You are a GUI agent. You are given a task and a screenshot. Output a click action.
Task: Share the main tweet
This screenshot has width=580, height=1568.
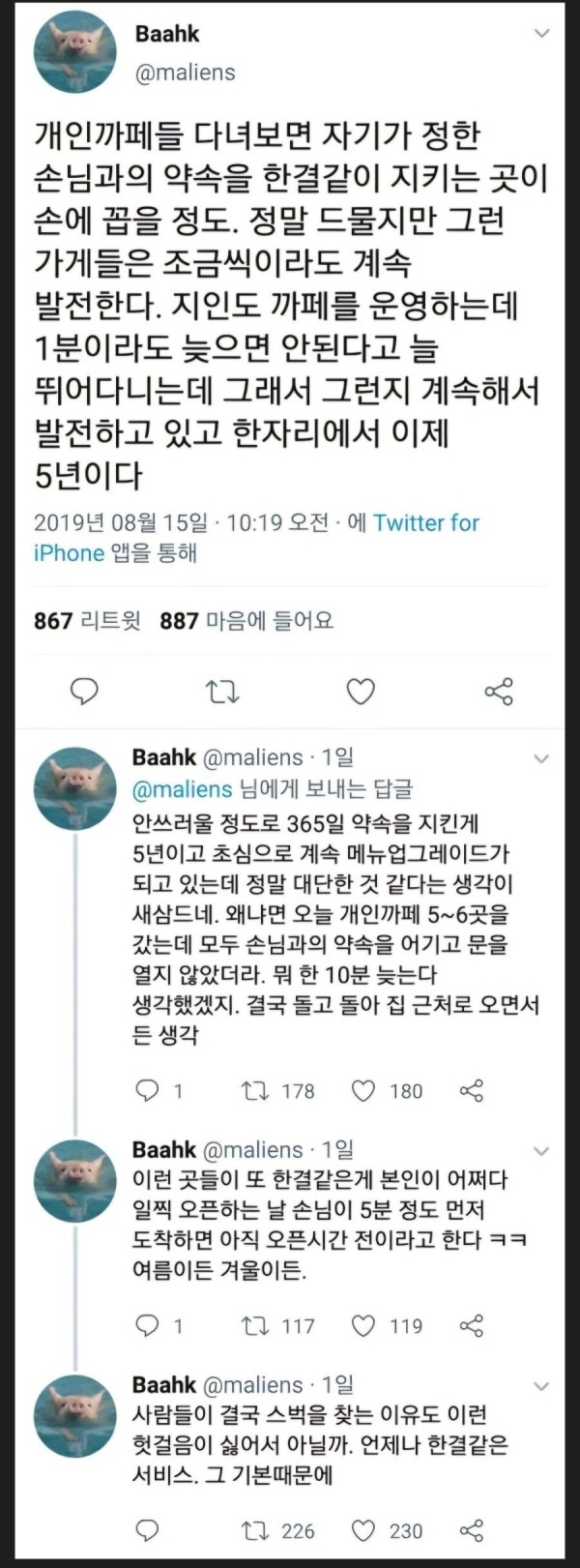[498, 691]
